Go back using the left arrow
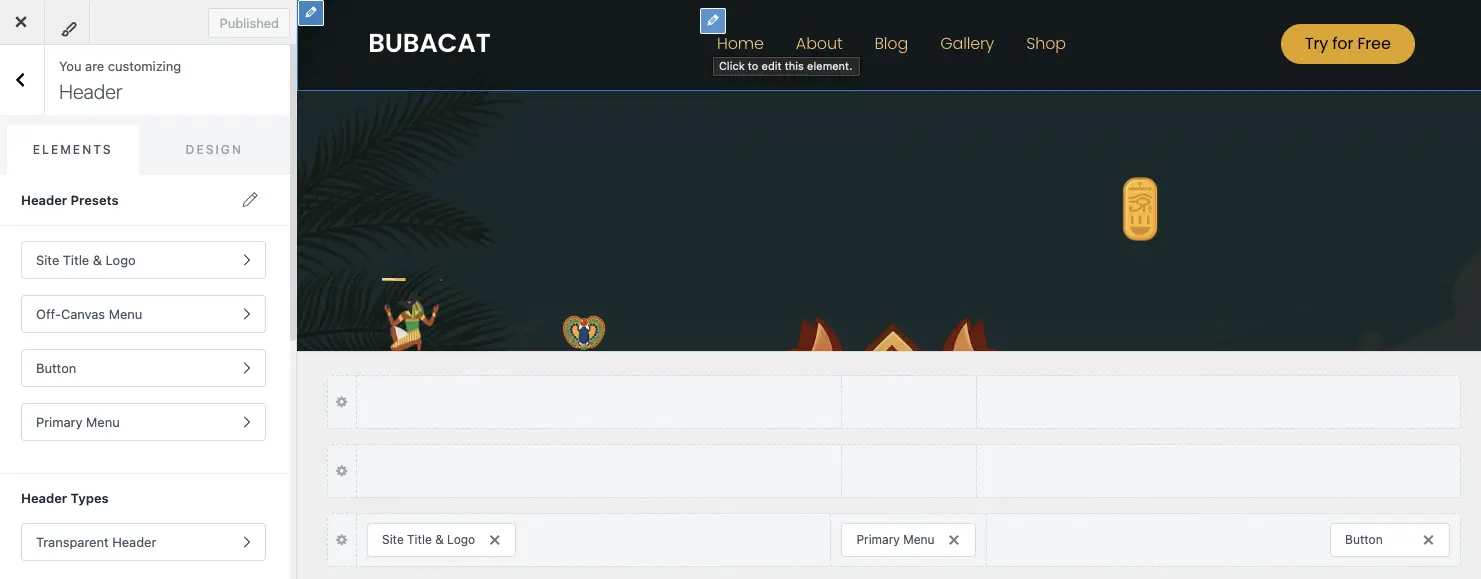Image resolution: width=1481 pixels, height=579 pixels. [x=21, y=79]
